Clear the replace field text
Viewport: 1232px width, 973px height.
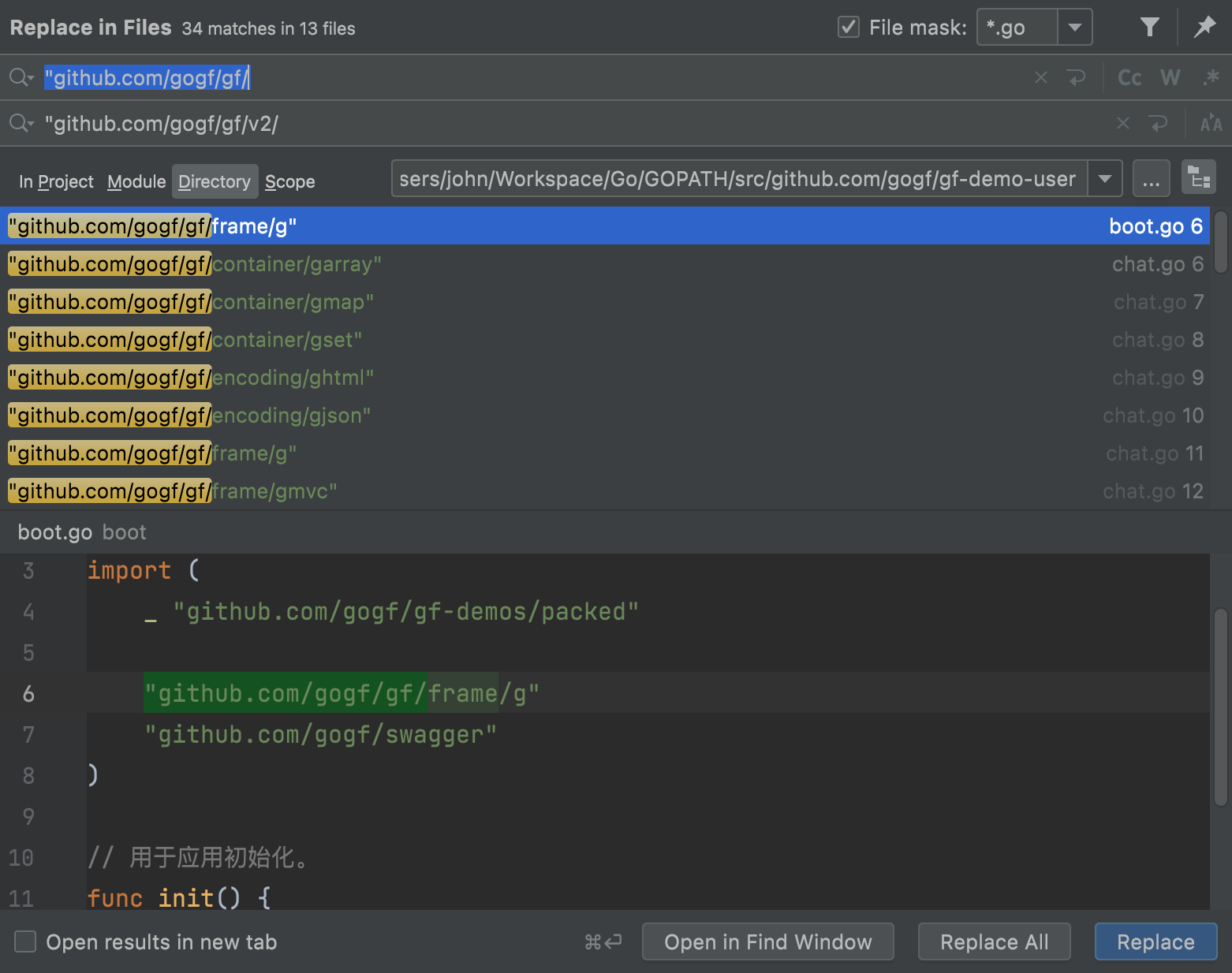1123,124
